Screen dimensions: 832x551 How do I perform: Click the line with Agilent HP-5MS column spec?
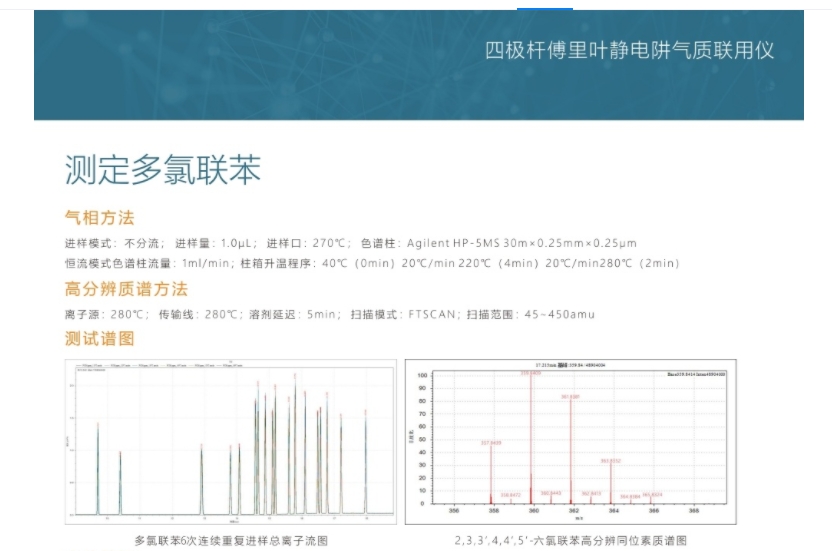tap(350, 243)
